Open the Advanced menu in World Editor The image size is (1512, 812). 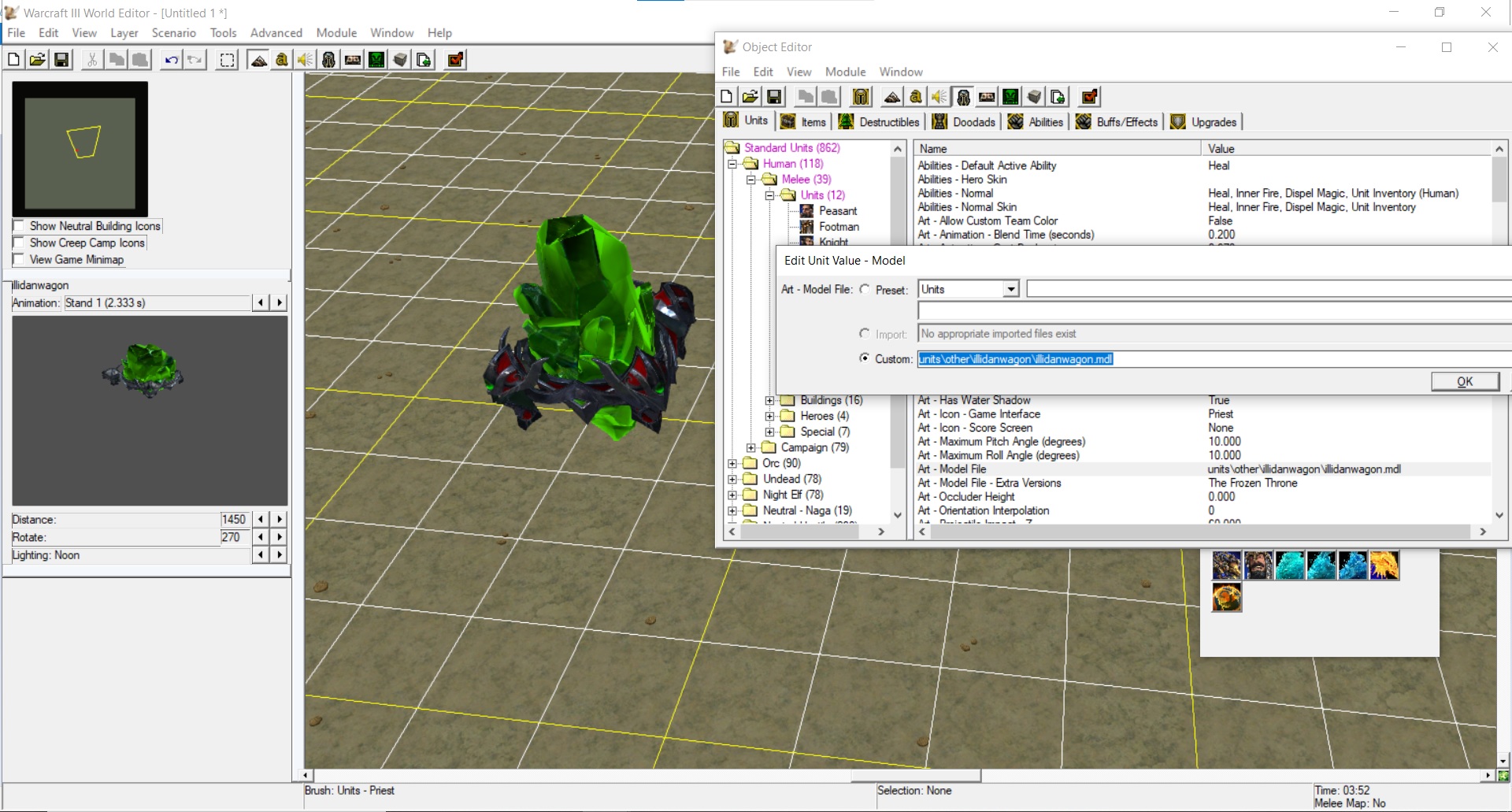tap(276, 33)
